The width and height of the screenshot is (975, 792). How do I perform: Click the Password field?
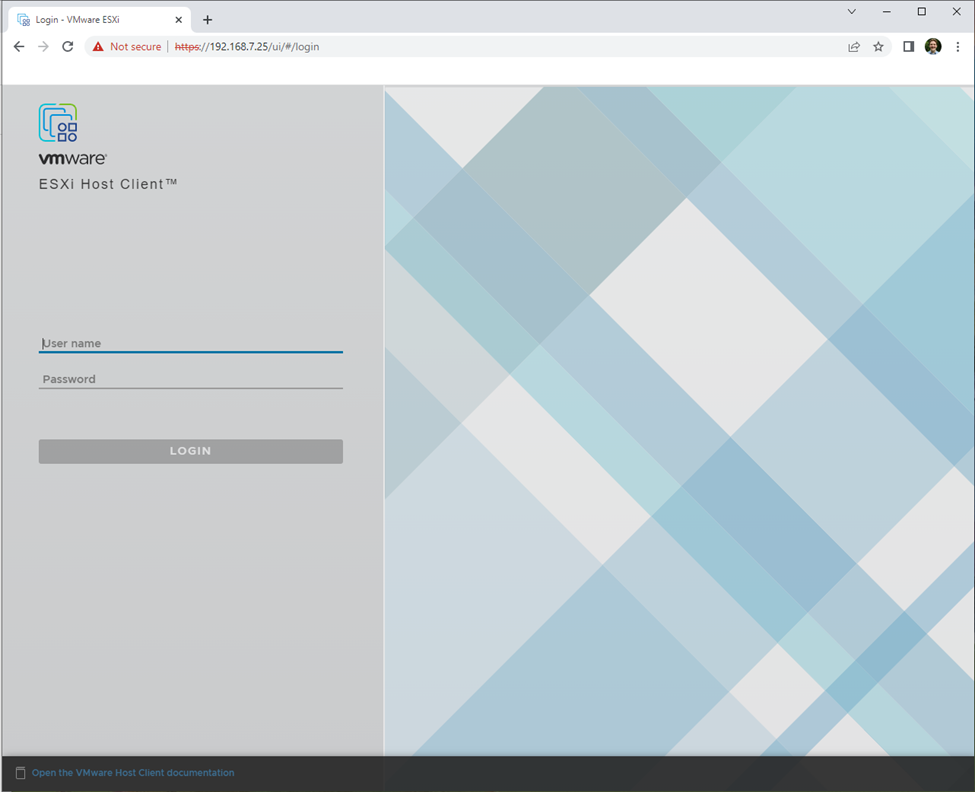(x=191, y=379)
